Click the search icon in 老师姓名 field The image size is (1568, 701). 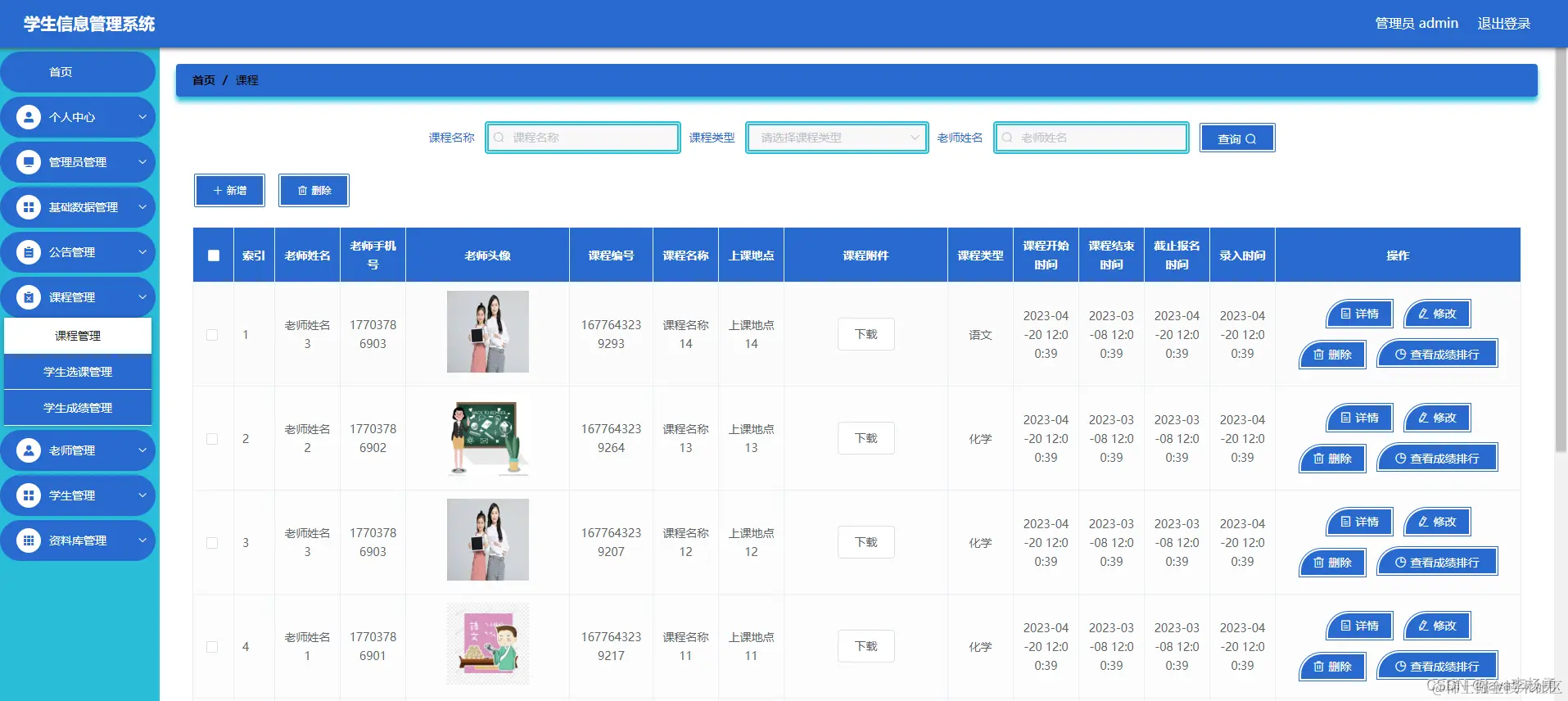[1007, 138]
